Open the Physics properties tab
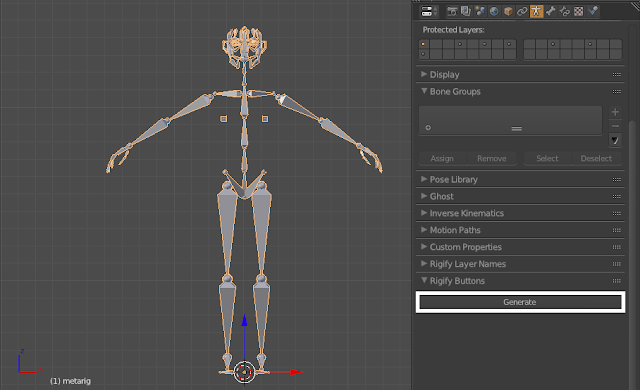The height and width of the screenshot is (390, 640). pyautogui.click(x=593, y=11)
